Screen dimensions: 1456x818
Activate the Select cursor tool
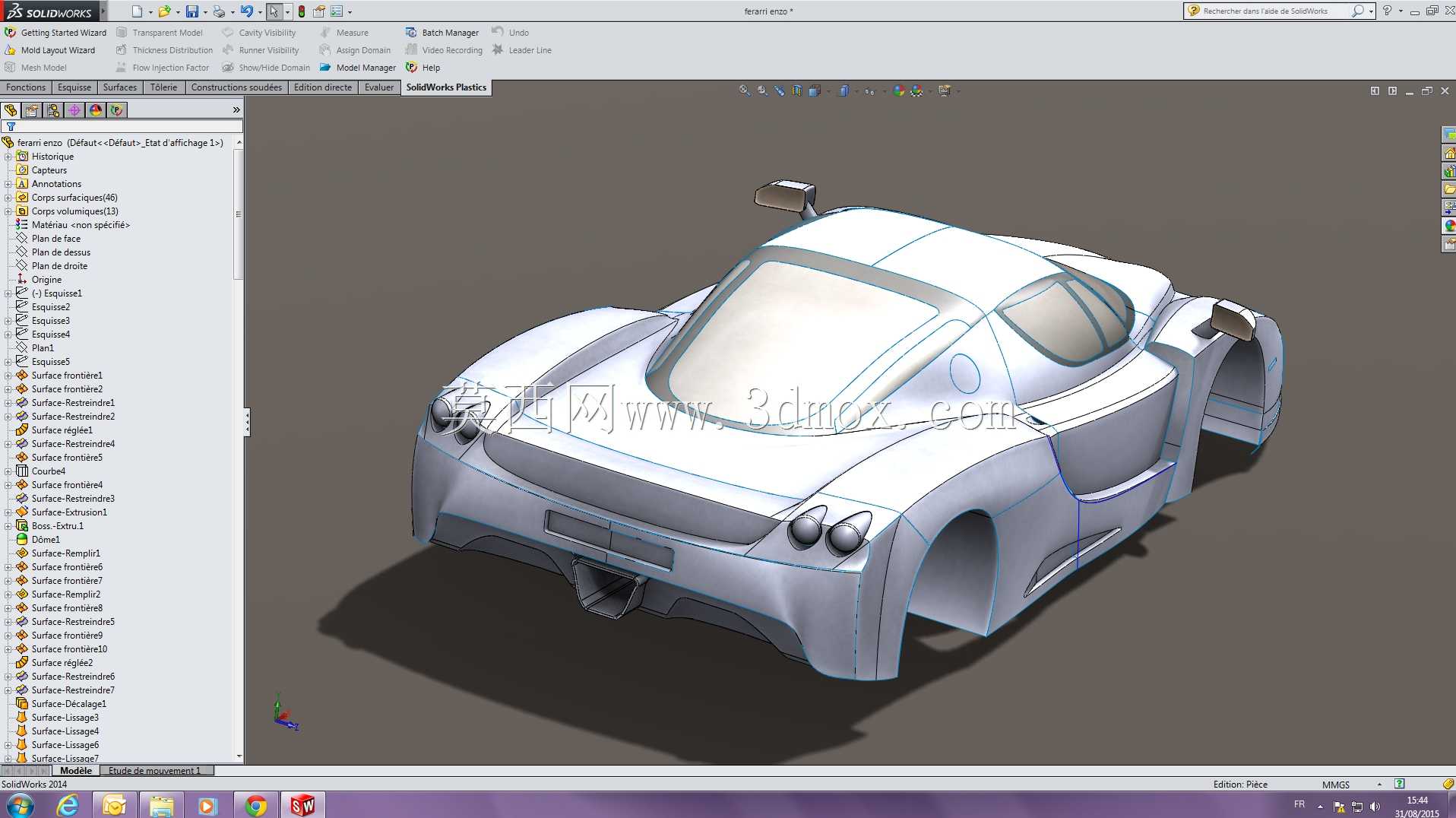click(x=274, y=11)
